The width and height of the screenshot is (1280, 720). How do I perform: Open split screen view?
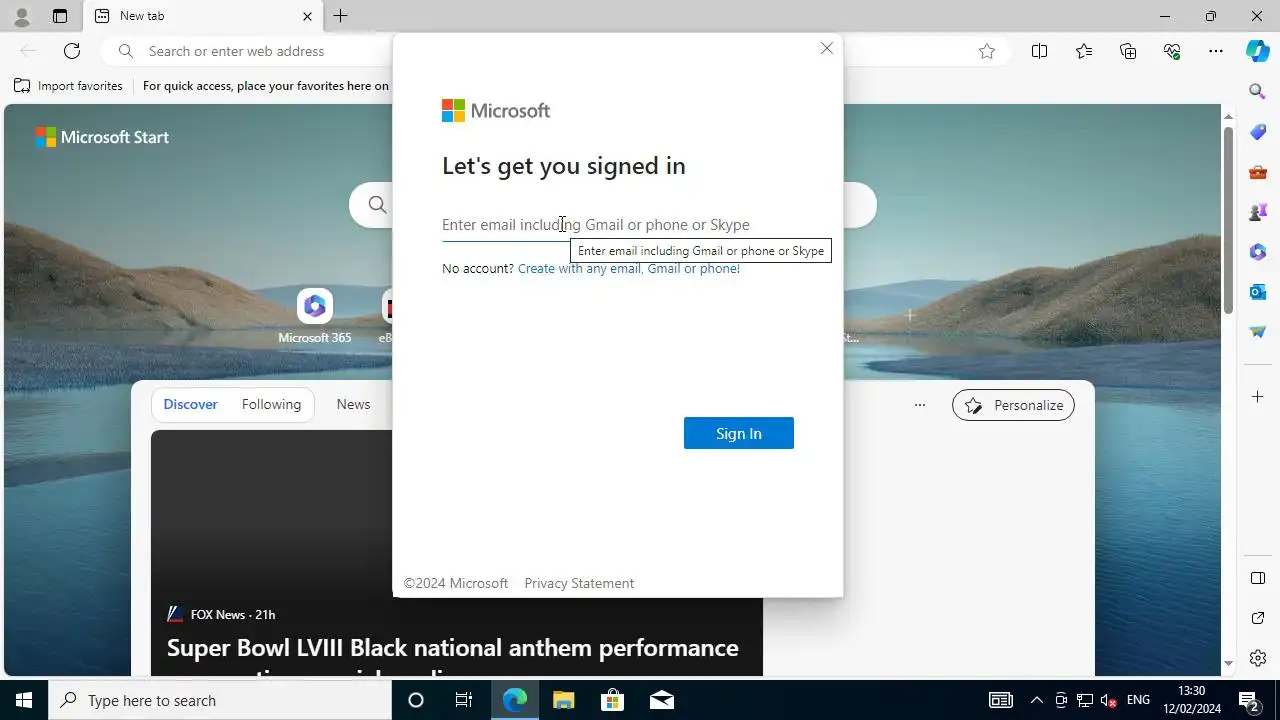point(1039,51)
